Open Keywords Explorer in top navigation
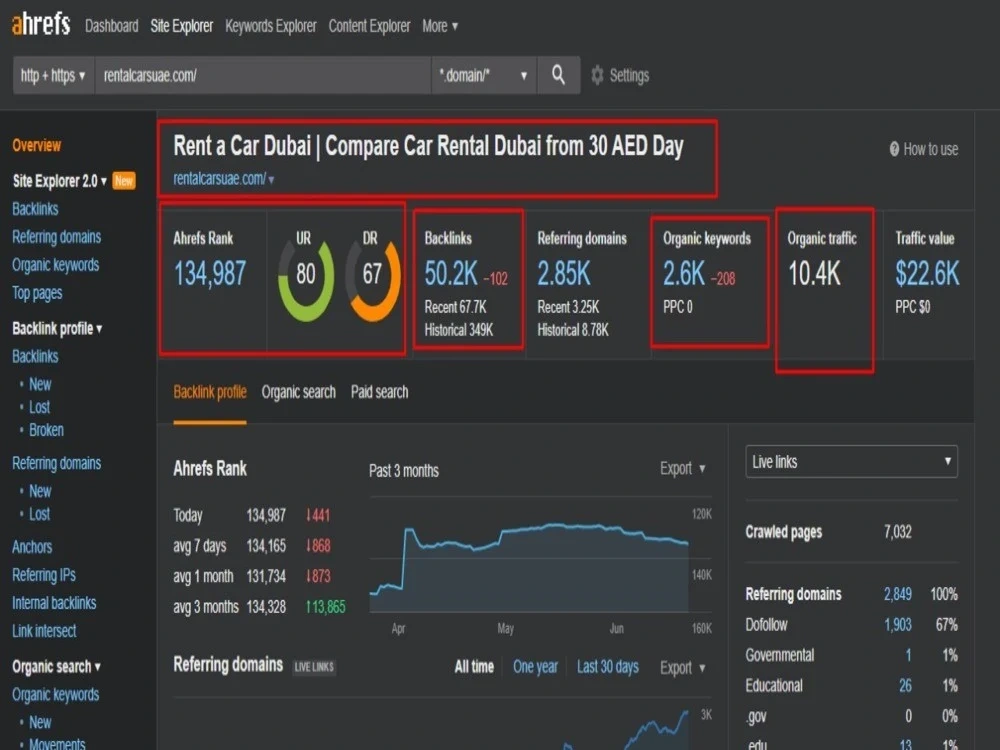Screen dimensions: 1000x750 tap(270, 26)
